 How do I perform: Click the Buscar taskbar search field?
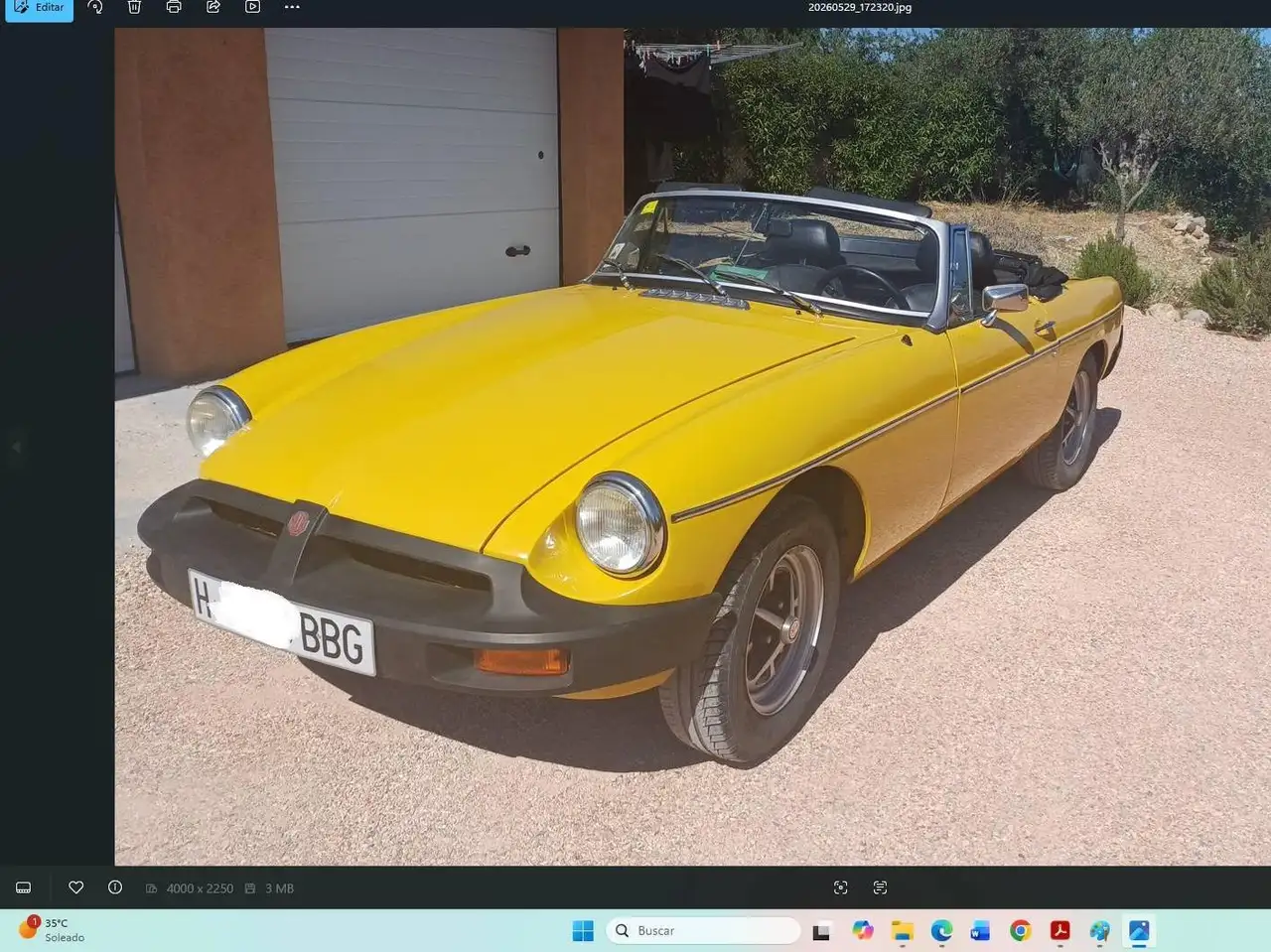[703, 930]
